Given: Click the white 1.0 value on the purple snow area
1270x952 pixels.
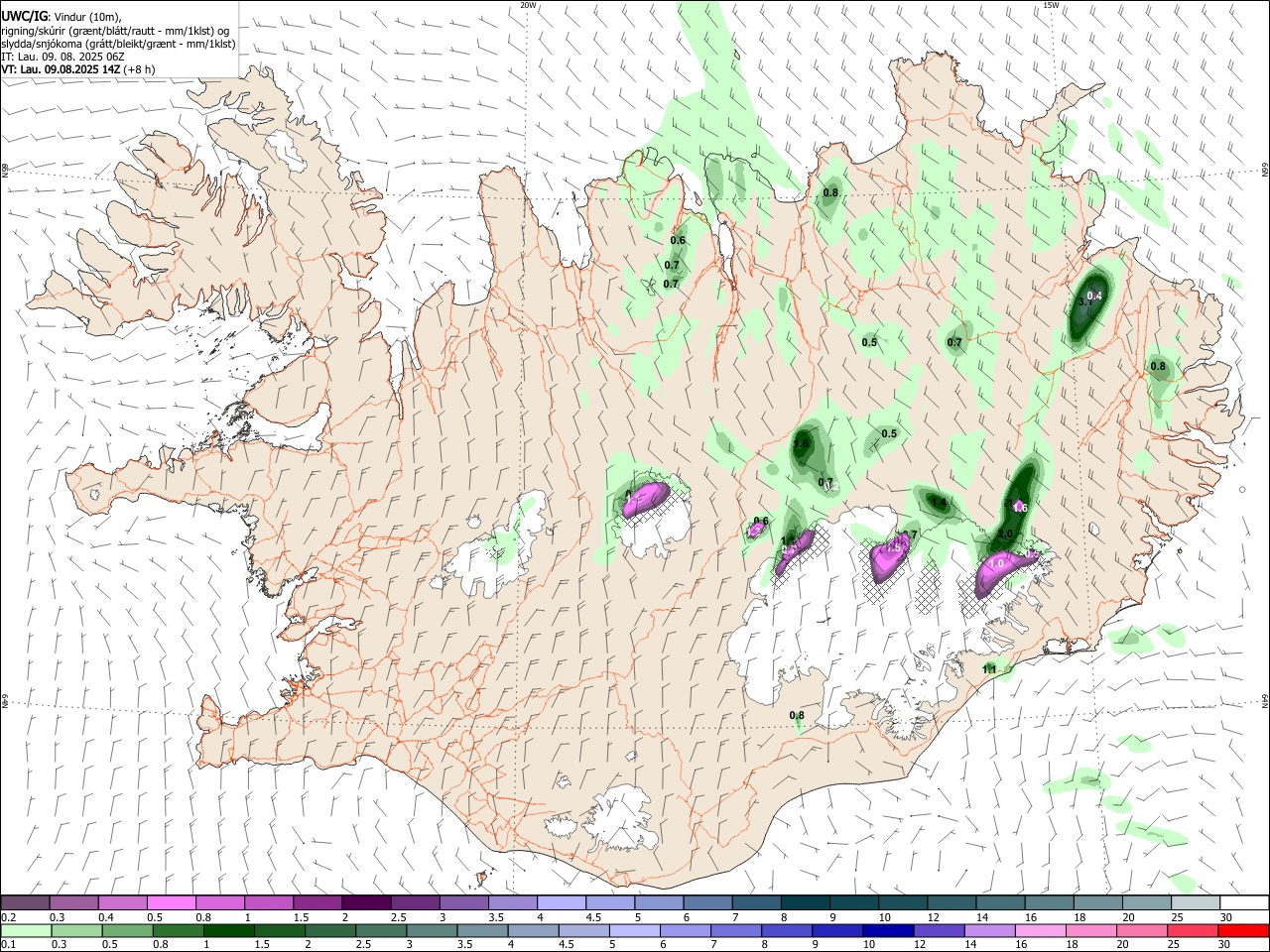Looking at the screenshot, I should tap(997, 563).
